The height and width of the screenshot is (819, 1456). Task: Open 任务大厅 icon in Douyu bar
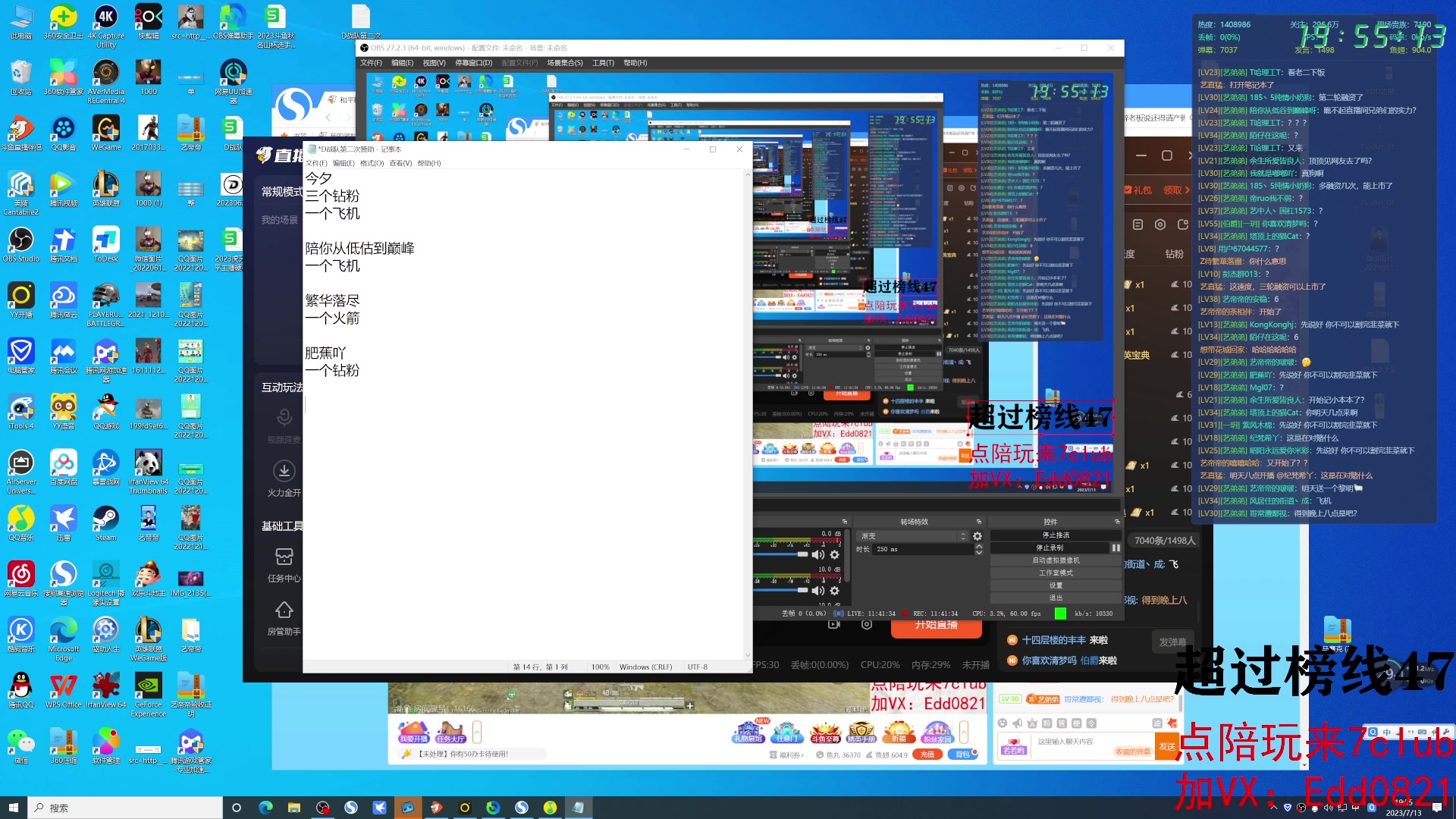[450, 733]
